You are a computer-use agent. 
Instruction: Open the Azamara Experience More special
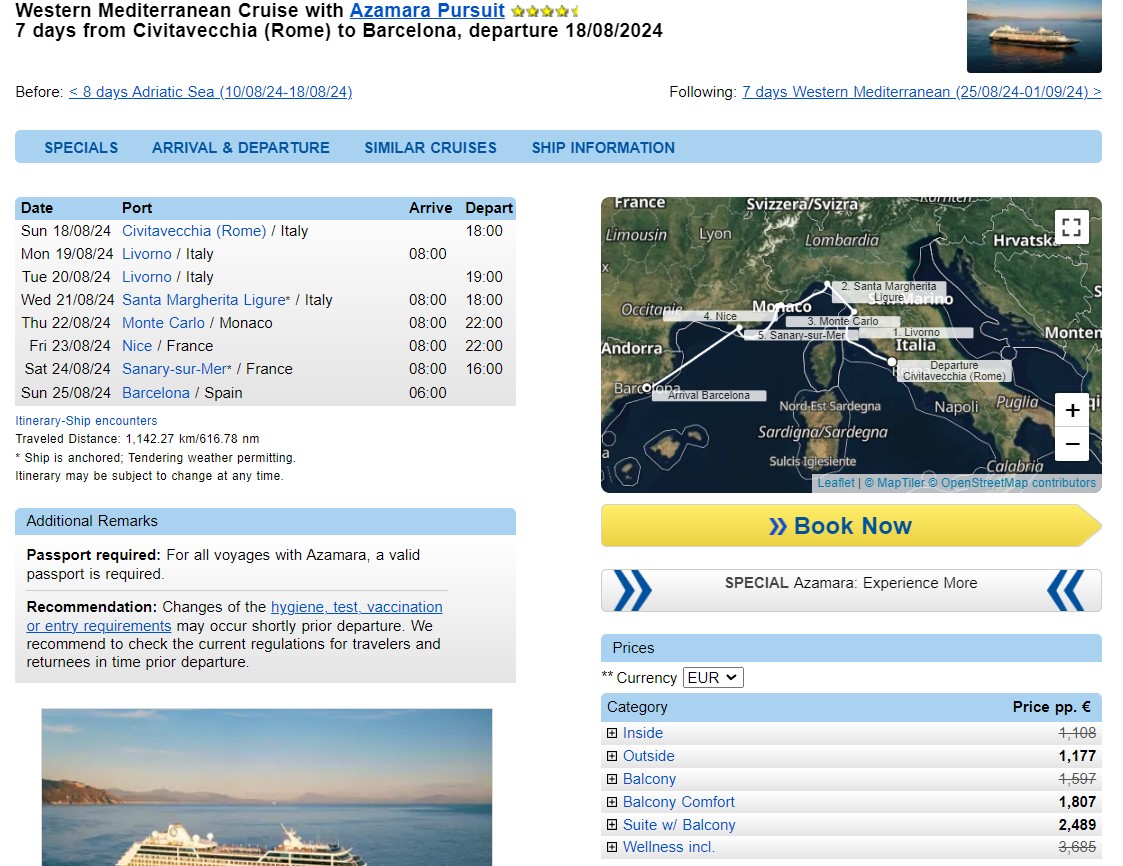(x=851, y=583)
